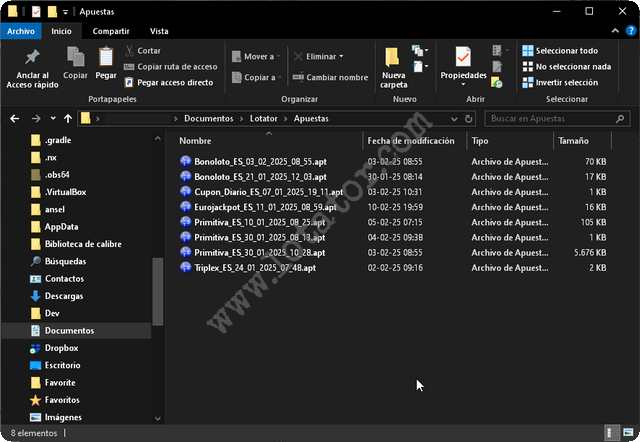Click the Copiar icon in the ribbon
The height and width of the screenshot is (442, 640).
point(75,60)
